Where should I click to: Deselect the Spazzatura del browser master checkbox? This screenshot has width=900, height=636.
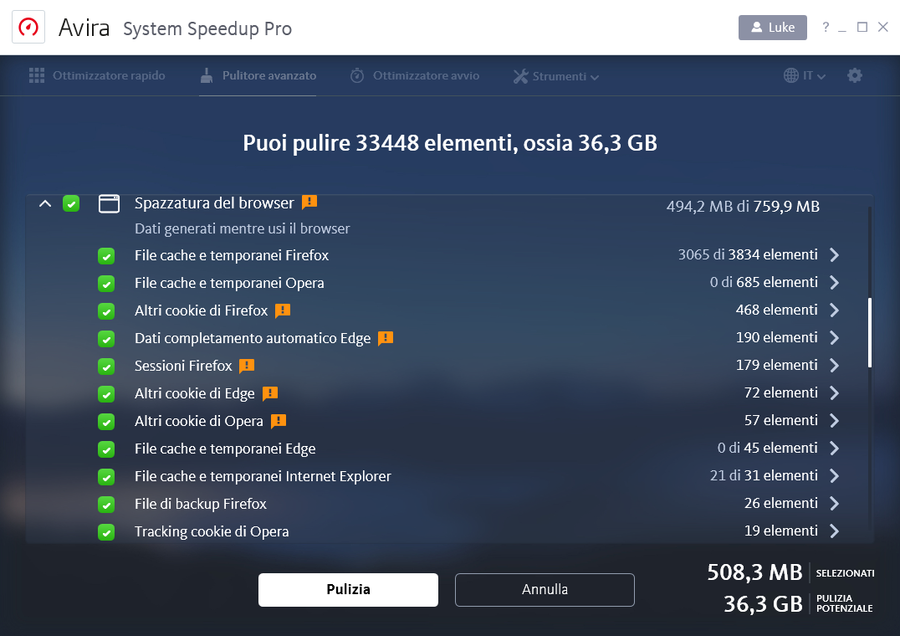point(71,203)
